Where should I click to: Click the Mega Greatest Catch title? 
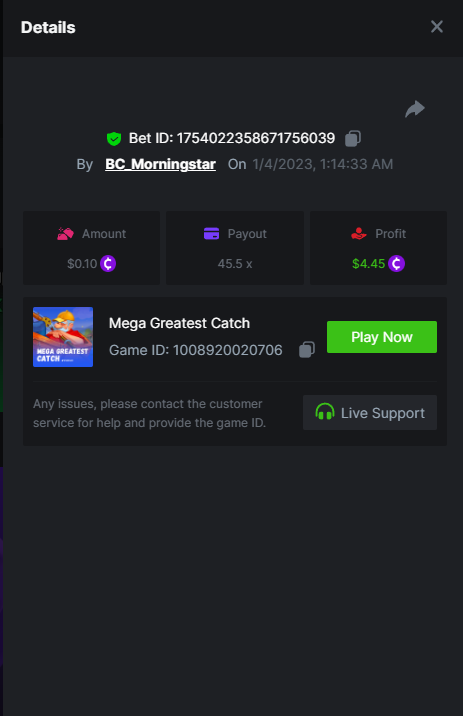pyautogui.click(x=179, y=323)
